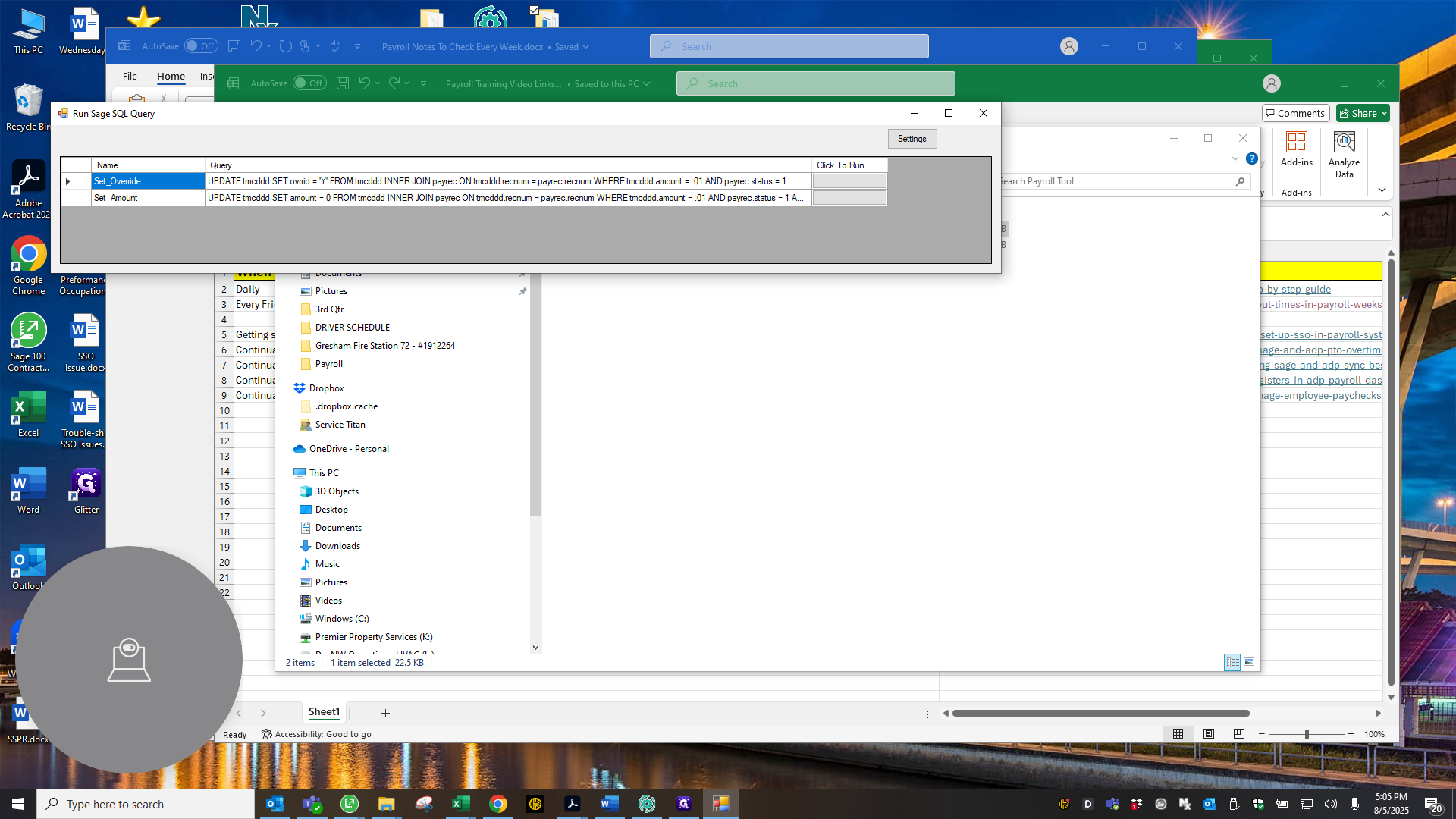Run the Set_Override query button
The width and height of the screenshot is (1456, 819).
click(x=849, y=181)
